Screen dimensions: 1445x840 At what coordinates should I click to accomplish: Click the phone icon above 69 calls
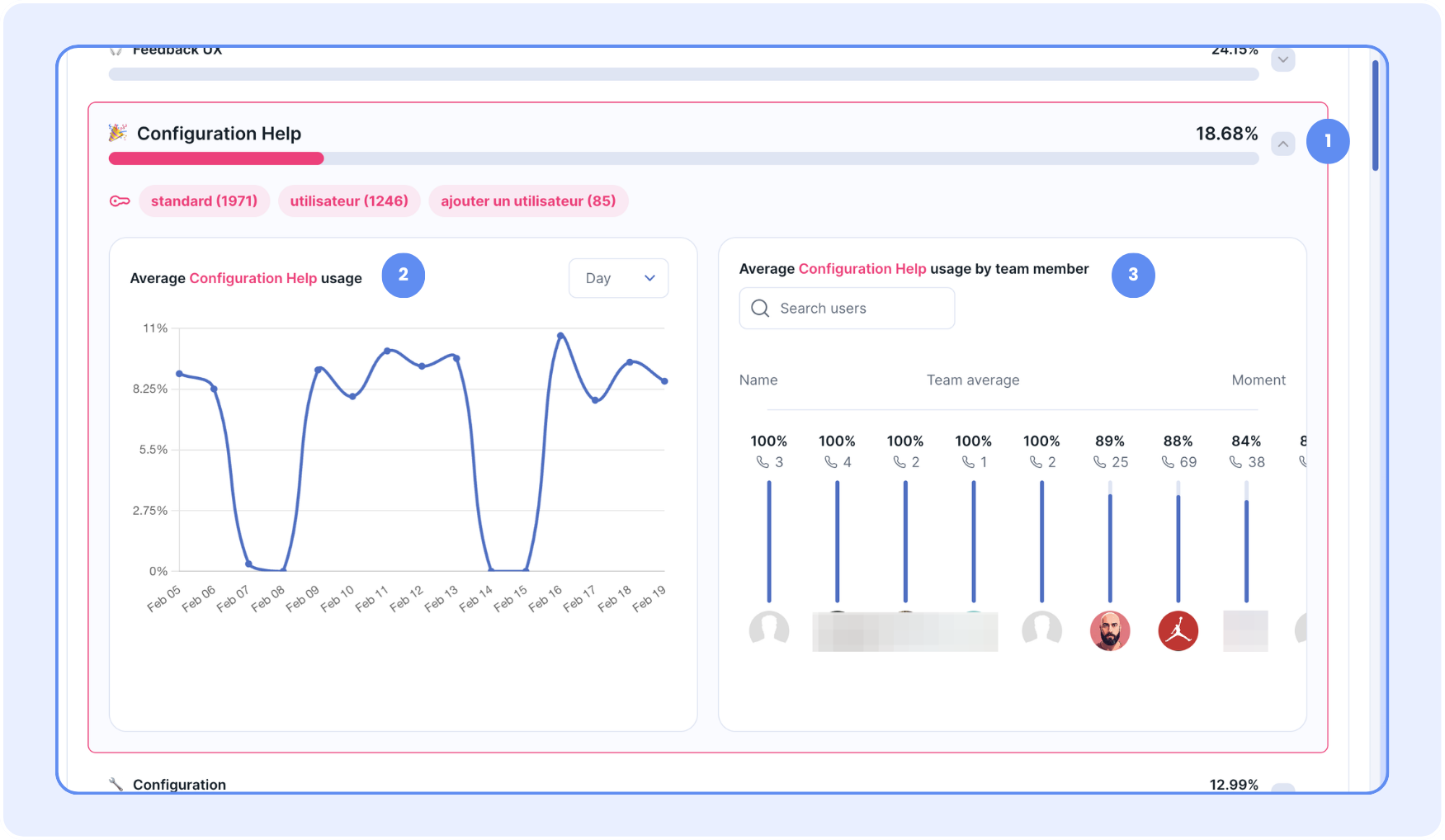pos(1168,462)
